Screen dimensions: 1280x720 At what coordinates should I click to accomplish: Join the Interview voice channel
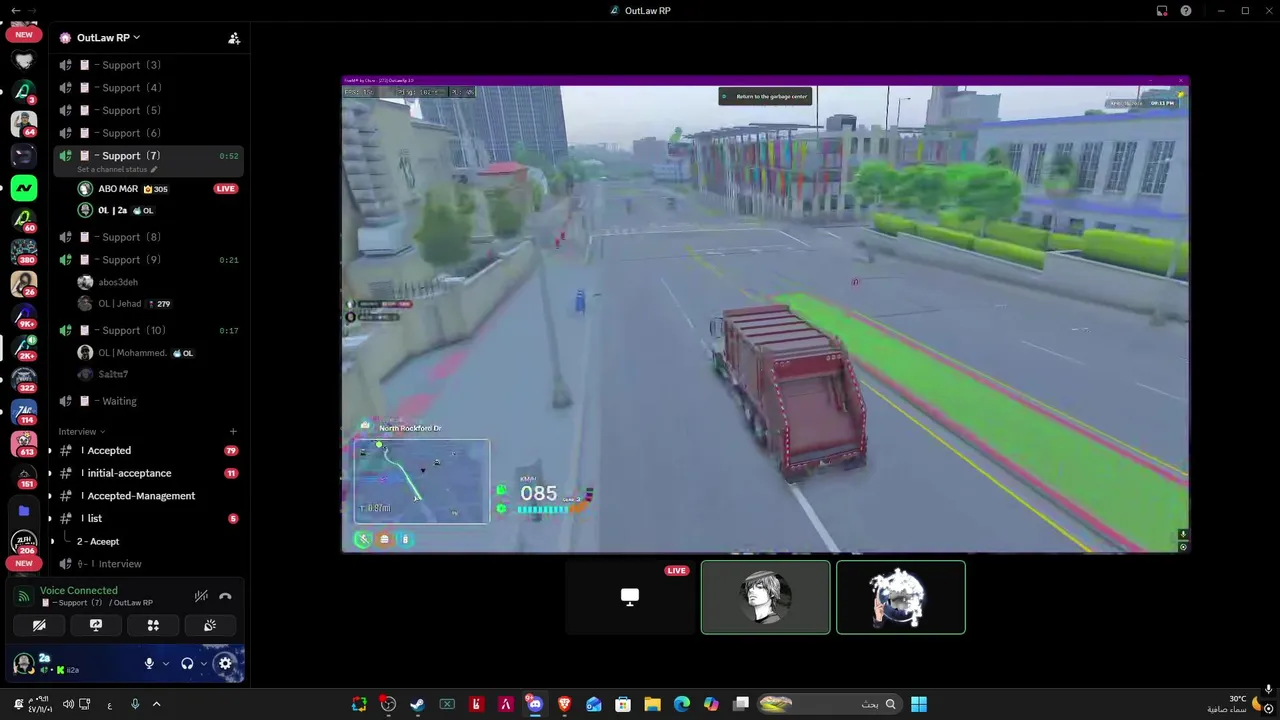point(148,564)
